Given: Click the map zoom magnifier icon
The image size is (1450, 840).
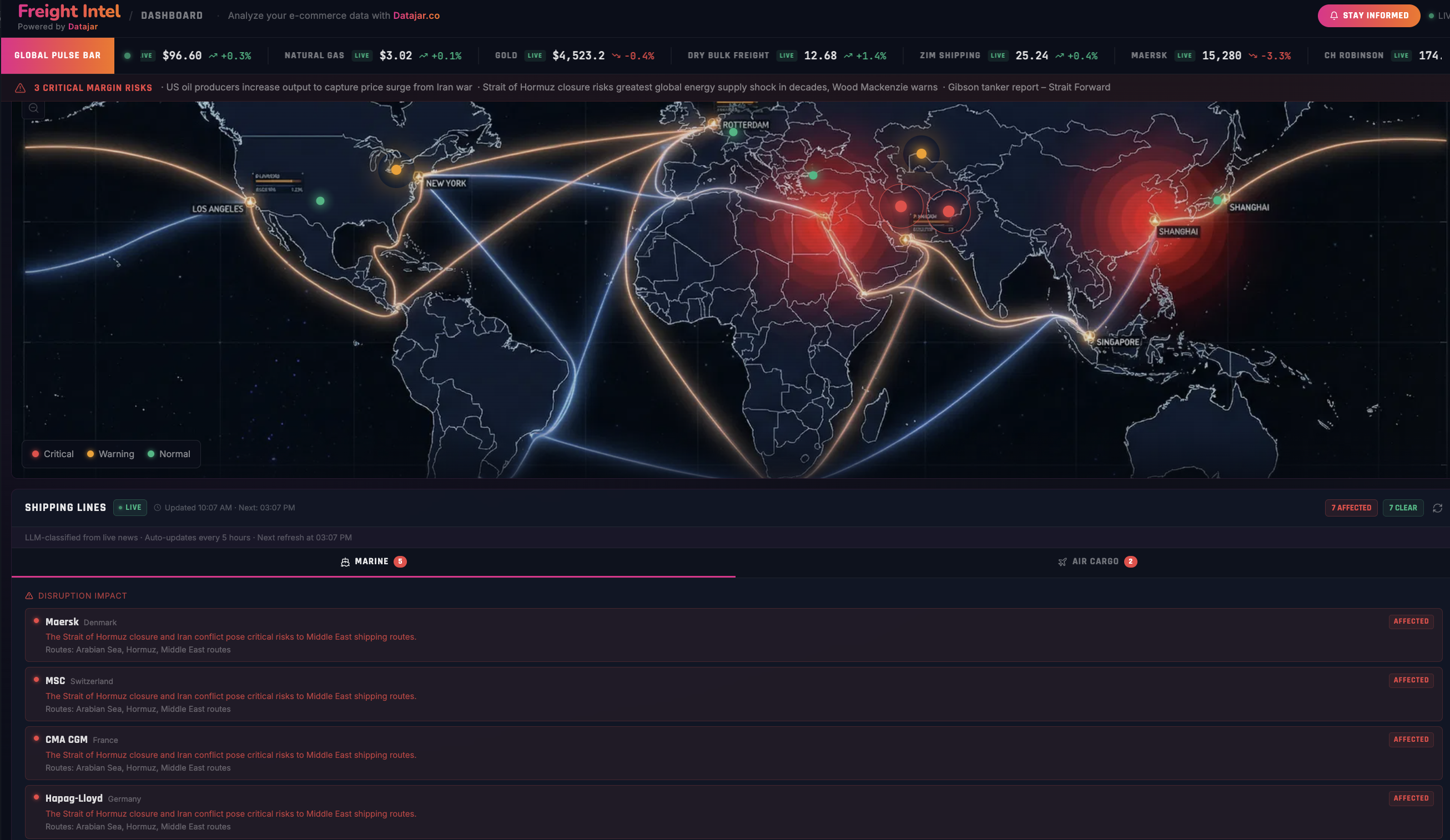Looking at the screenshot, I should pyautogui.click(x=33, y=108).
